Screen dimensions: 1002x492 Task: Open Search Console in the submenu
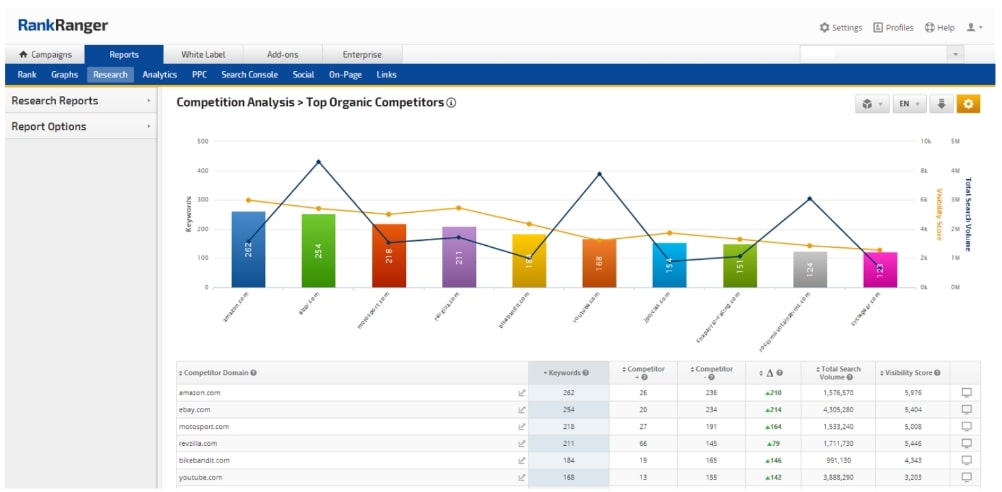pos(250,75)
